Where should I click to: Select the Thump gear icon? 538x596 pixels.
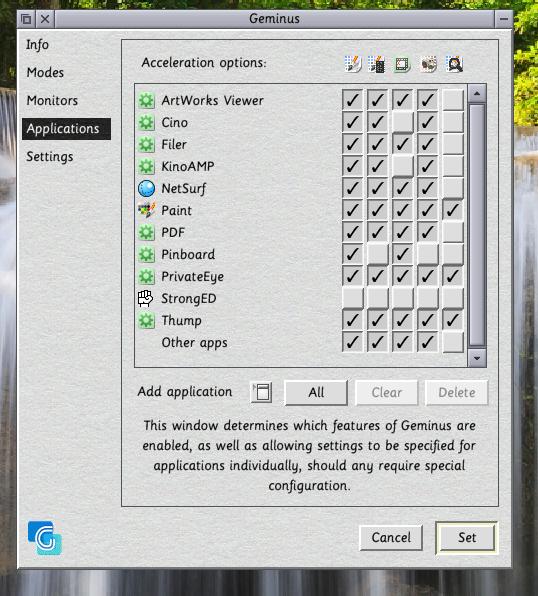tap(146, 321)
